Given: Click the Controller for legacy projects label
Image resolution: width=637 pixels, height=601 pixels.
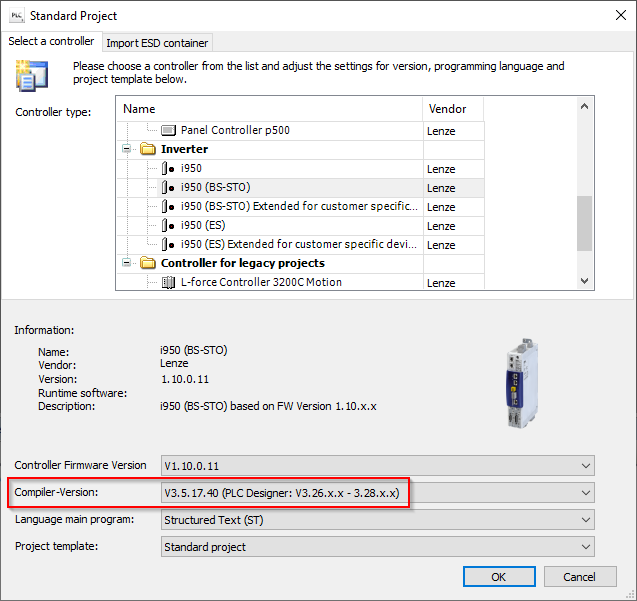Looking at the screenshot, I should (x=243, y=263).
